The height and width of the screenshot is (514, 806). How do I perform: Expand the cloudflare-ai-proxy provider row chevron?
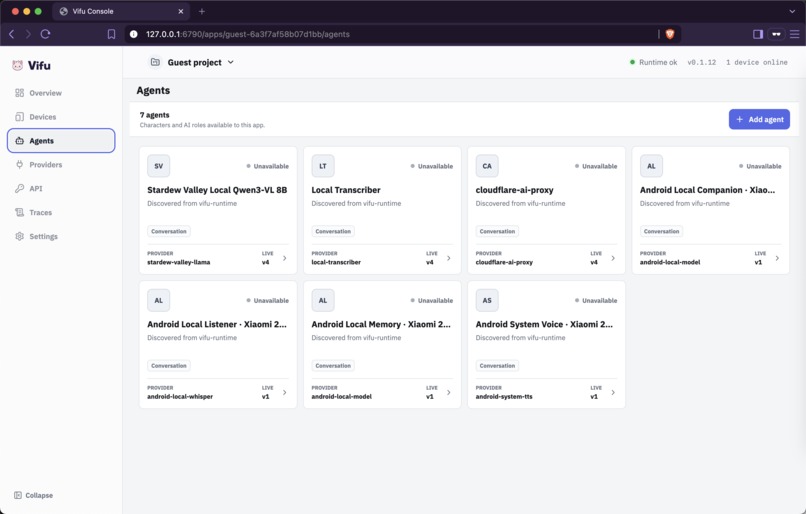pyautogui.click(x=613, y=258)
